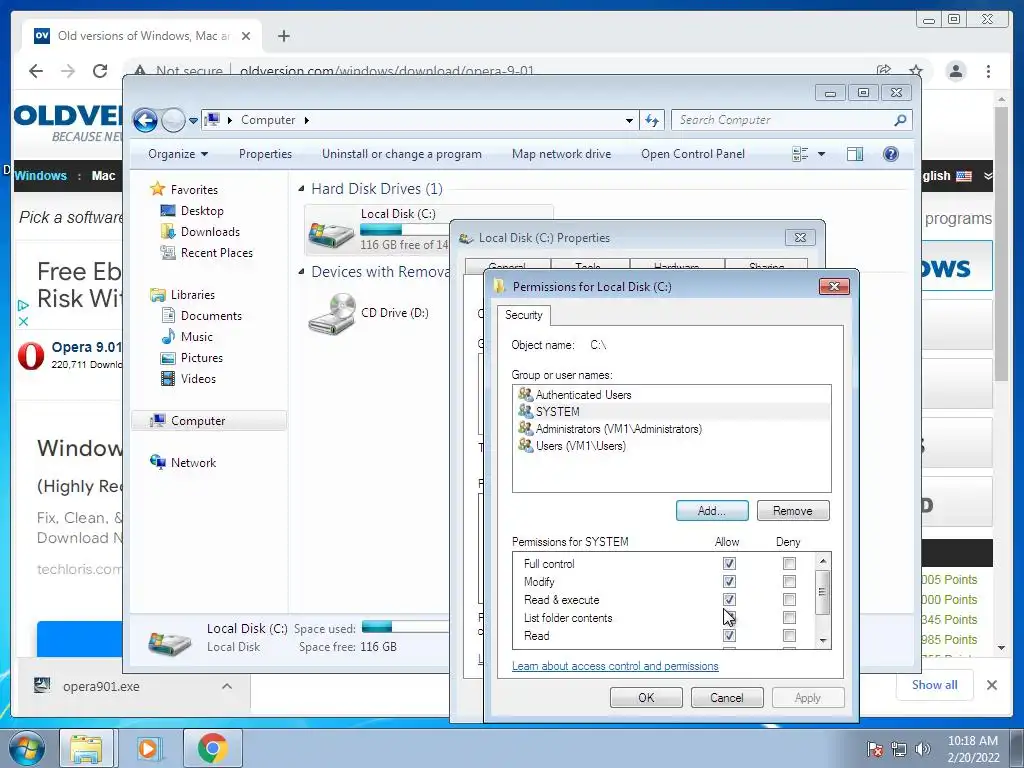Click Show all downloads
The width and height of the screenshot is (1024, 768).
pos(935,684)
